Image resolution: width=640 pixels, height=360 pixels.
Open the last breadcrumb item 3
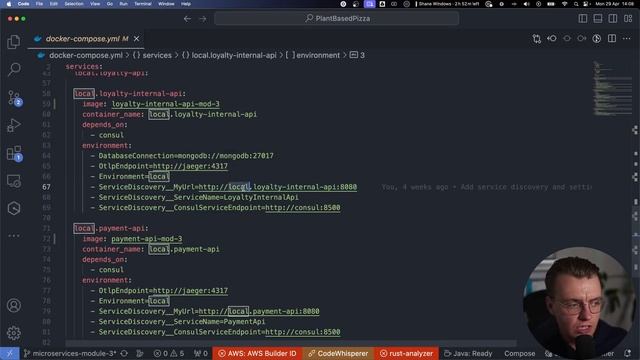pyautogui.click(x=357, y=55)
